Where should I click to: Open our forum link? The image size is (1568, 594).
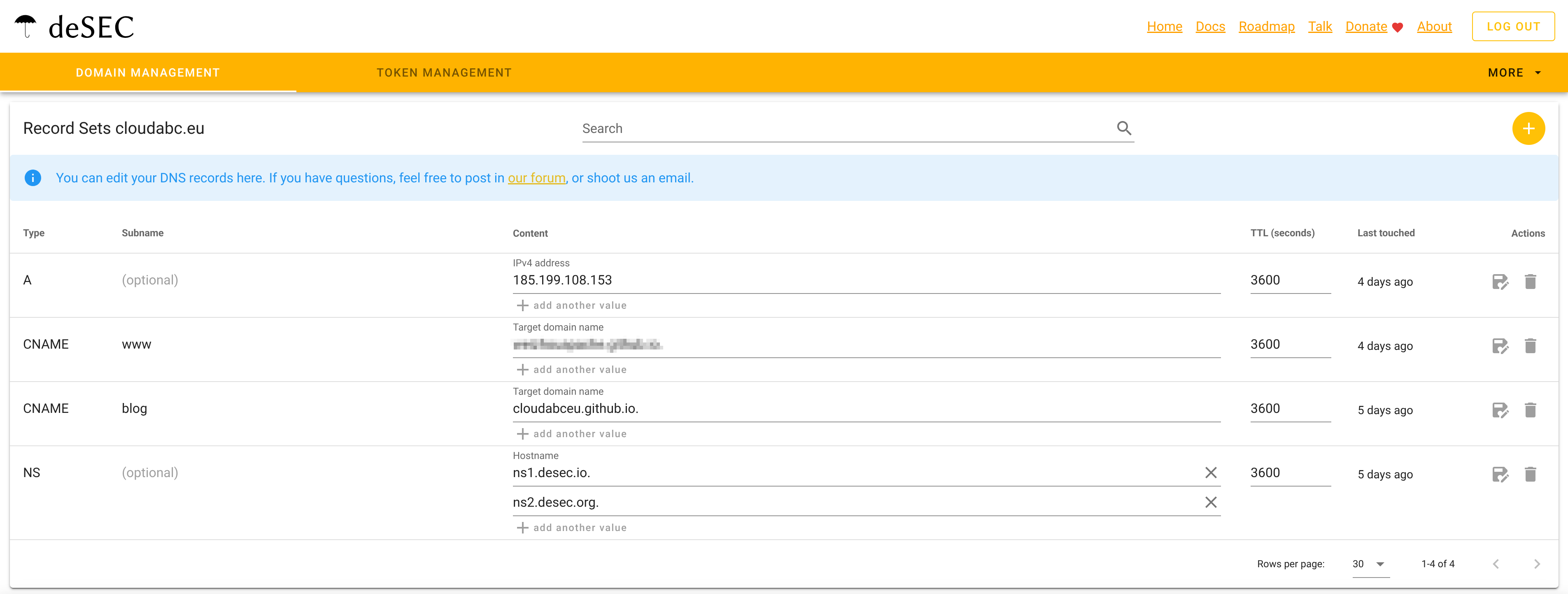(536, 178)
